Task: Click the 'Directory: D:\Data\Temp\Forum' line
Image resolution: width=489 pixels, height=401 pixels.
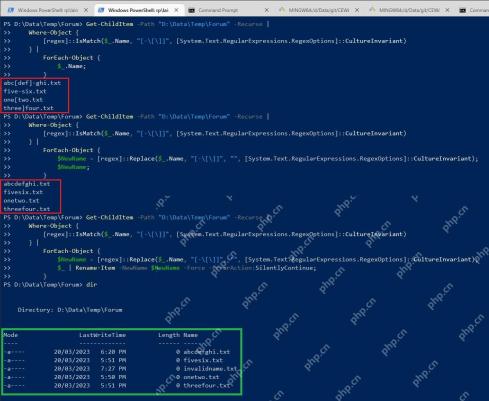Action: click(70, 310)
